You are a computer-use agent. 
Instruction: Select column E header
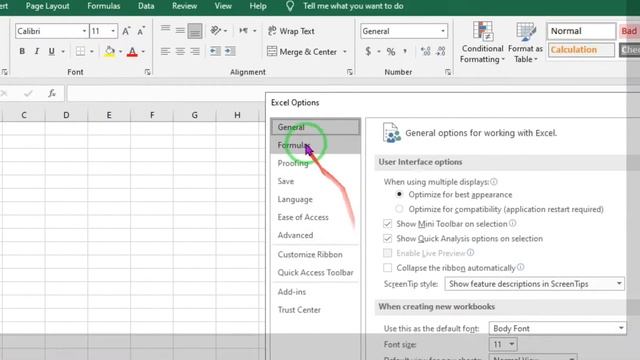(x=109, y=115)
